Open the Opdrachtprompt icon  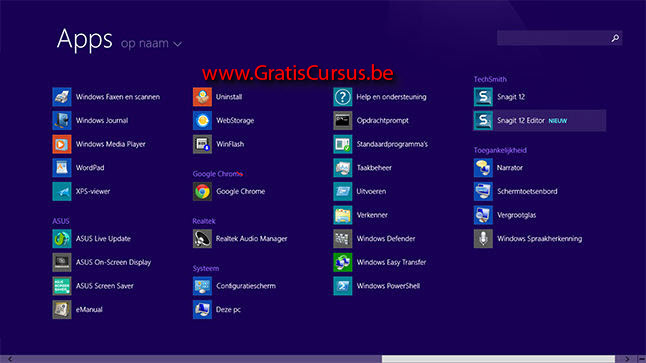[343, 121]
